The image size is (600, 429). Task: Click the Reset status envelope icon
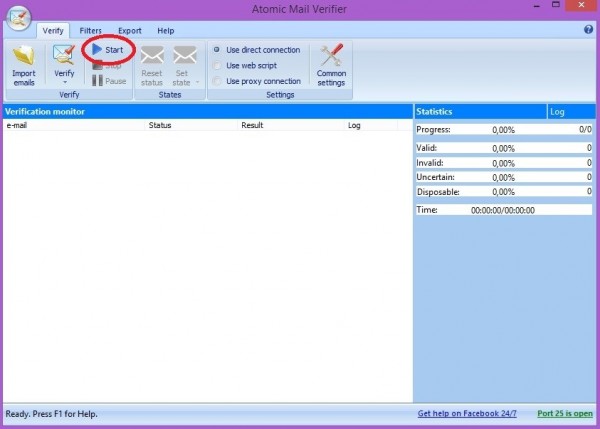click(152, 56)
